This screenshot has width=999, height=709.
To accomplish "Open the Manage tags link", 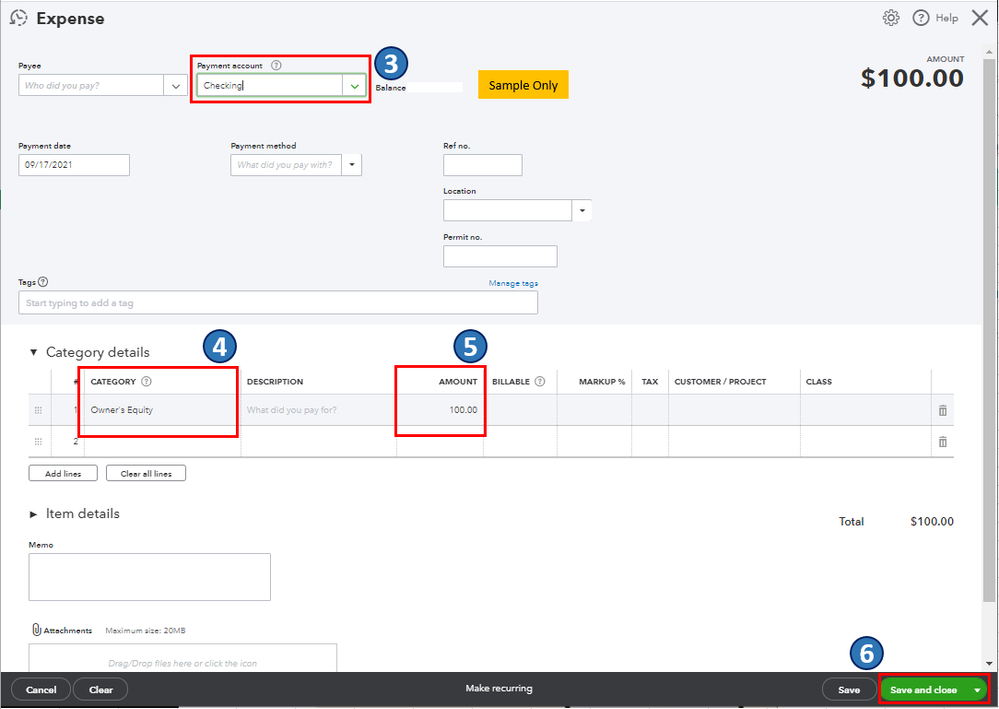I will click(x=513, y=283).
